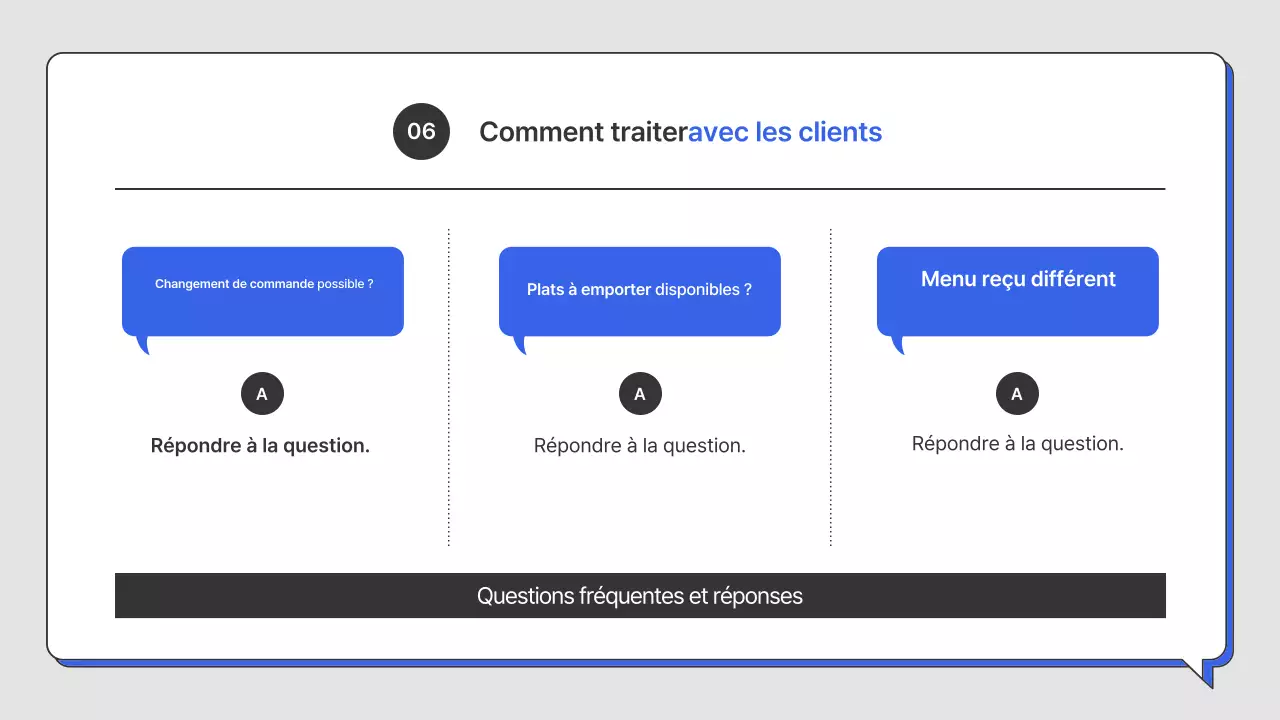Click the blue text avec les clients
Image resolution: width=1280 pixels, height=720 pixels.
tap(784, 131)
